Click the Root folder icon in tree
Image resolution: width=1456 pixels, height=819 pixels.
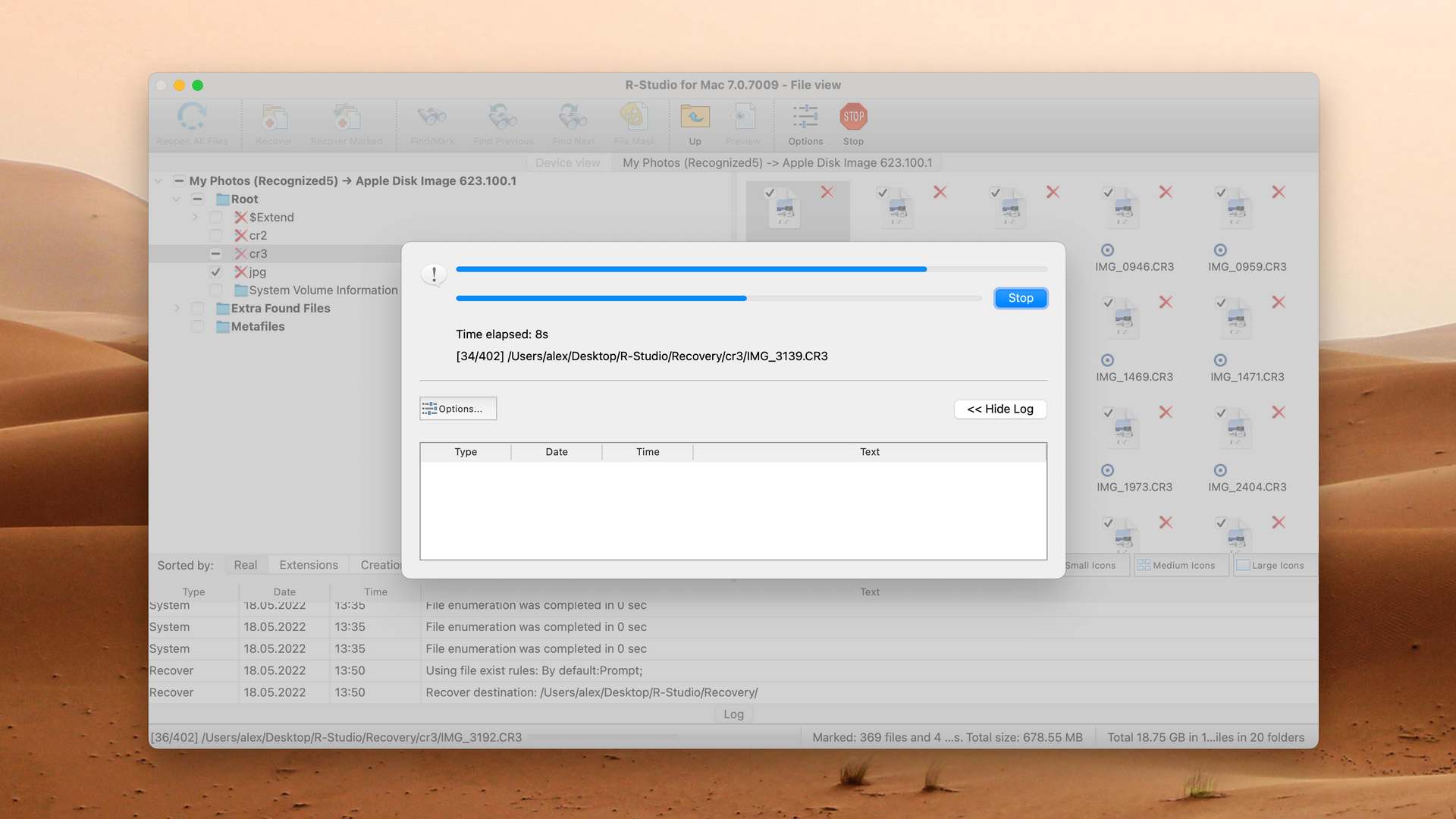[x=223, y=199]
